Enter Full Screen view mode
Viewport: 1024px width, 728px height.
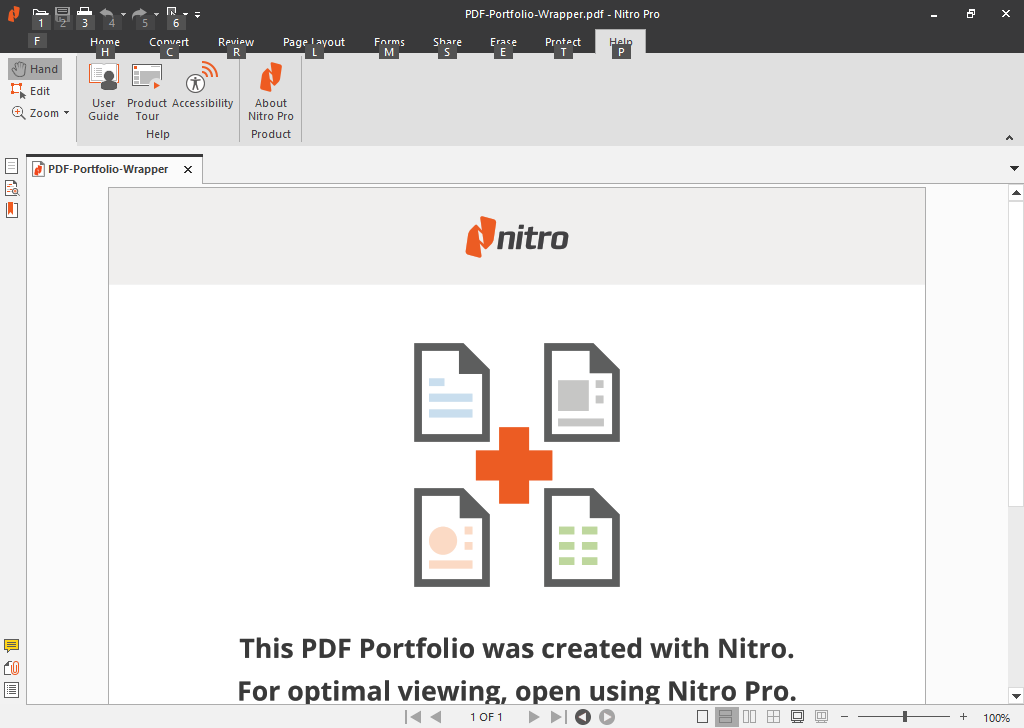tap(797, 716)
